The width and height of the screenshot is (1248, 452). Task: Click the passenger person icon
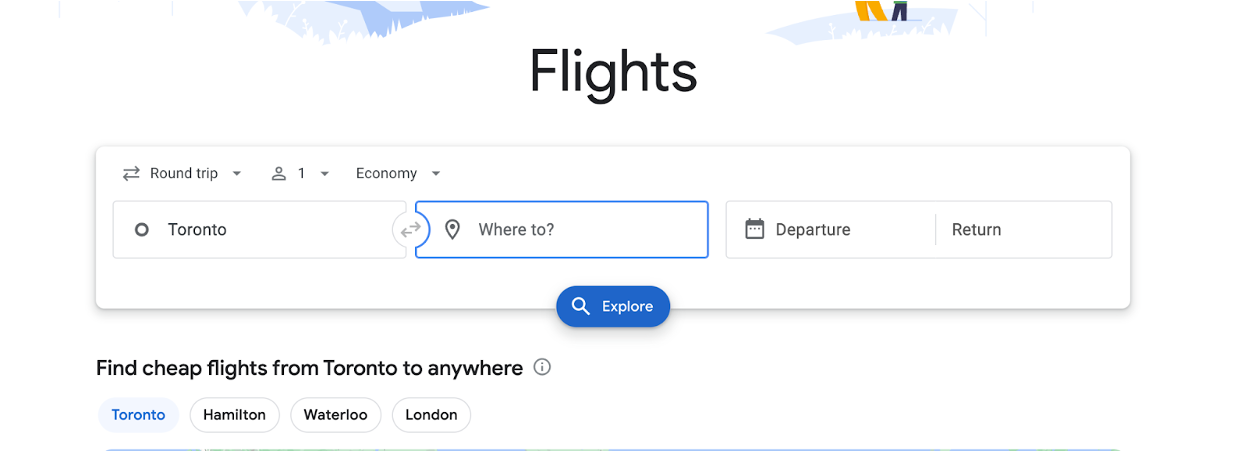pos(279,174)
